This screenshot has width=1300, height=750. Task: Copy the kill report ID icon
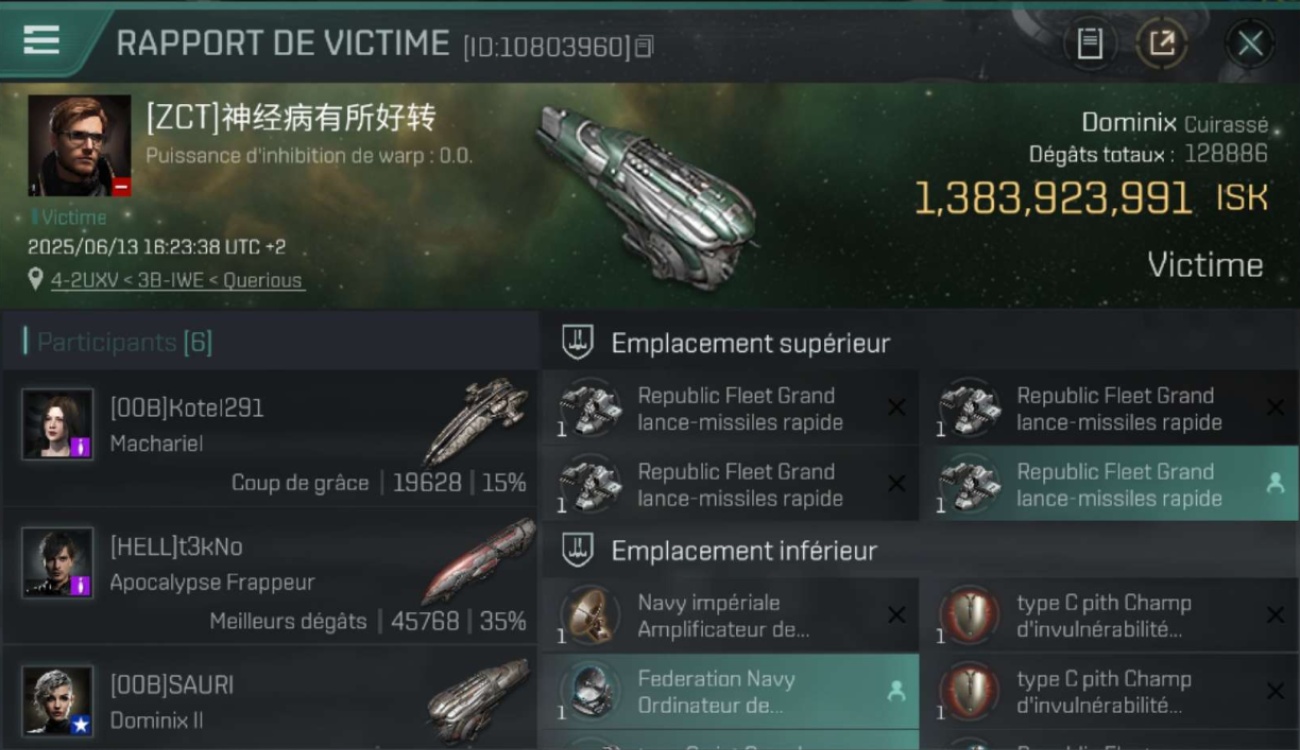pyautogui.click(x=645, y=46)
